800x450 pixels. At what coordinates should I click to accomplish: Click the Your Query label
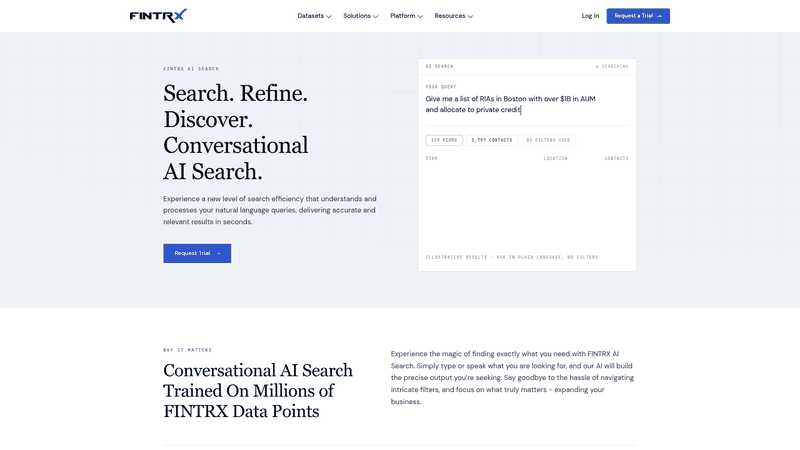tap(441, 87)
